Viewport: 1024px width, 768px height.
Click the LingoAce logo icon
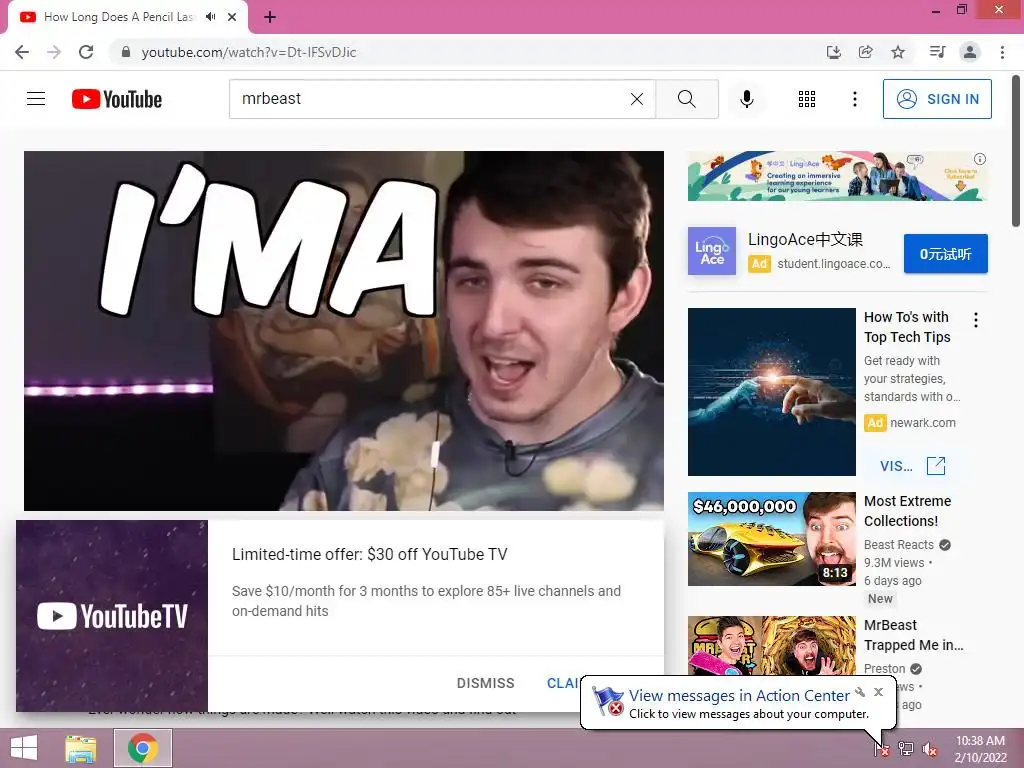click(x=712, y=251)
